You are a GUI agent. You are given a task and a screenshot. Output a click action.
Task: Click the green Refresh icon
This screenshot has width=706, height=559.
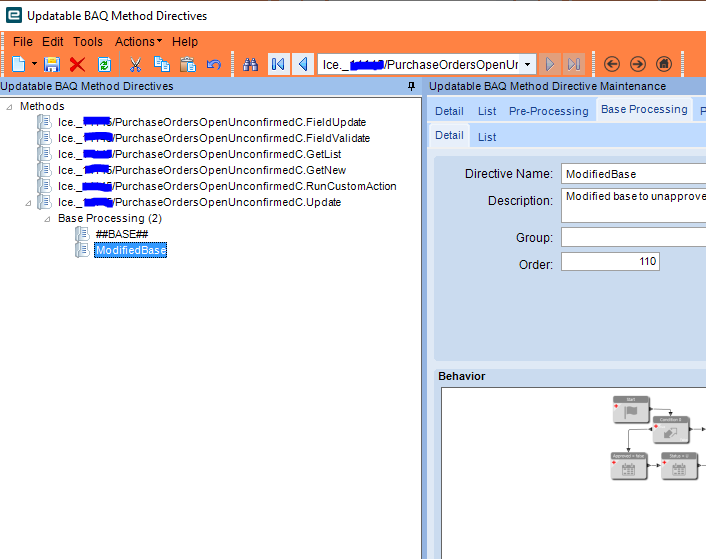(104, 64)
